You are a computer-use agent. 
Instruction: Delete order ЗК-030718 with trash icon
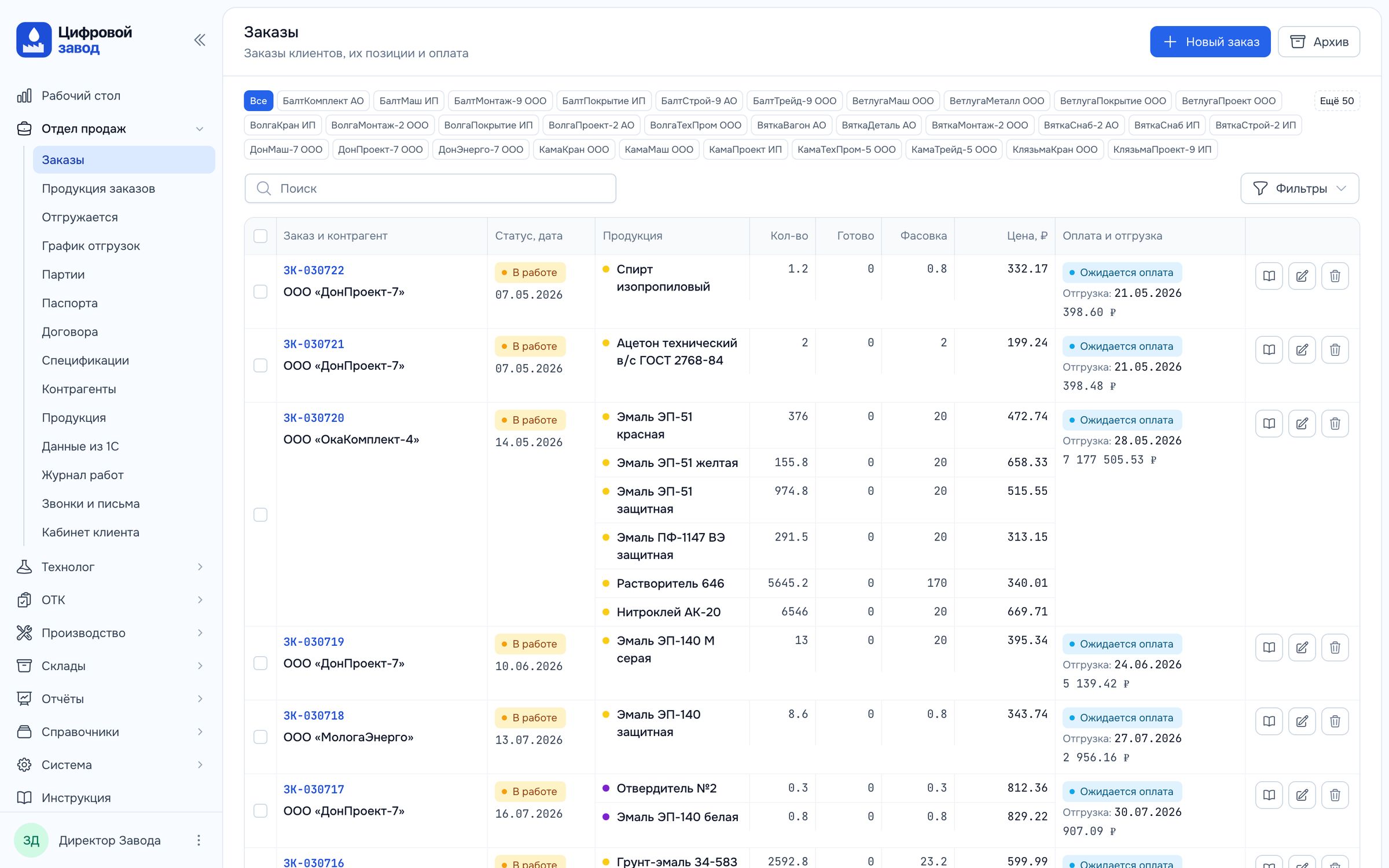[x=1335, y=721]
